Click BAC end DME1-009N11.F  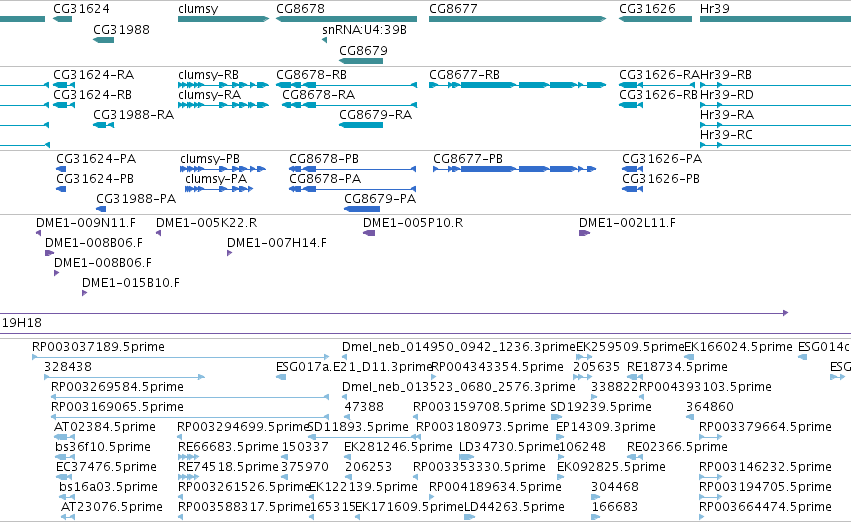pos(86,223)
